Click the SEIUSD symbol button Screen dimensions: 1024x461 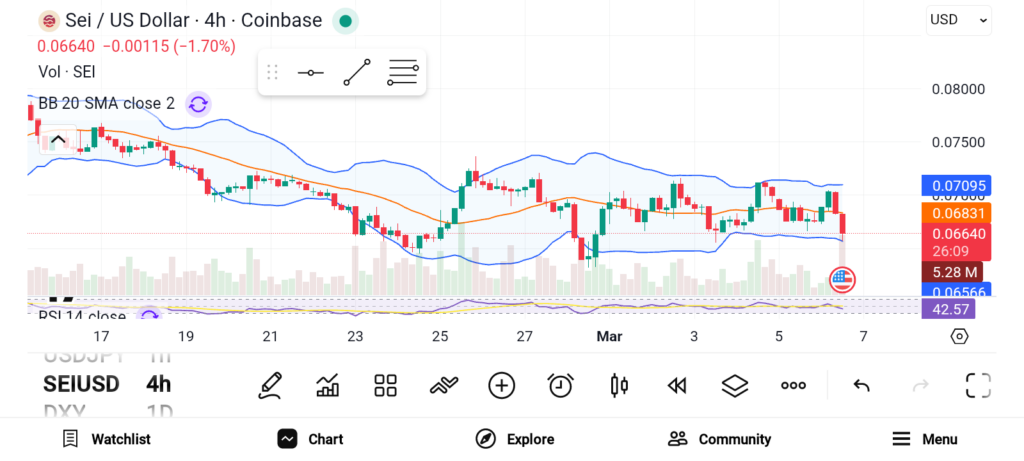(81, 384)
